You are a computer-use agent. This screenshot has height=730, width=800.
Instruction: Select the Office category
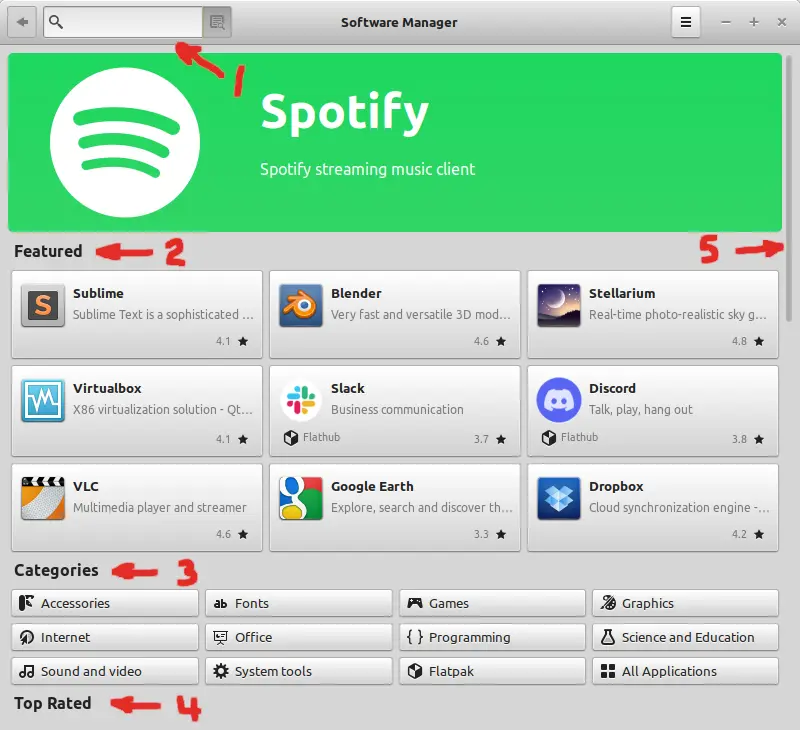(x=299, y=637)
